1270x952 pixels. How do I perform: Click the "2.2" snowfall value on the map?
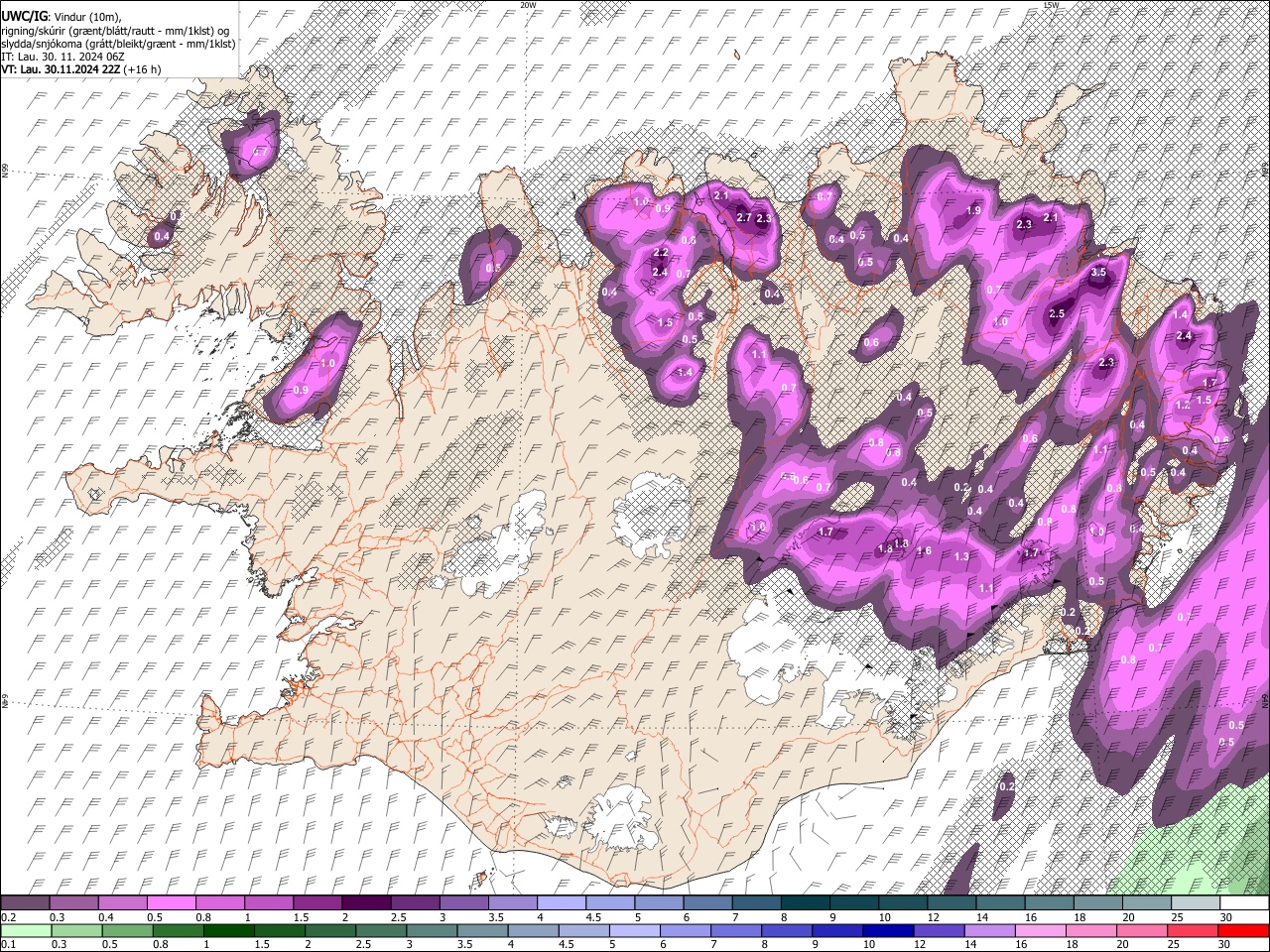coord(661,253)
